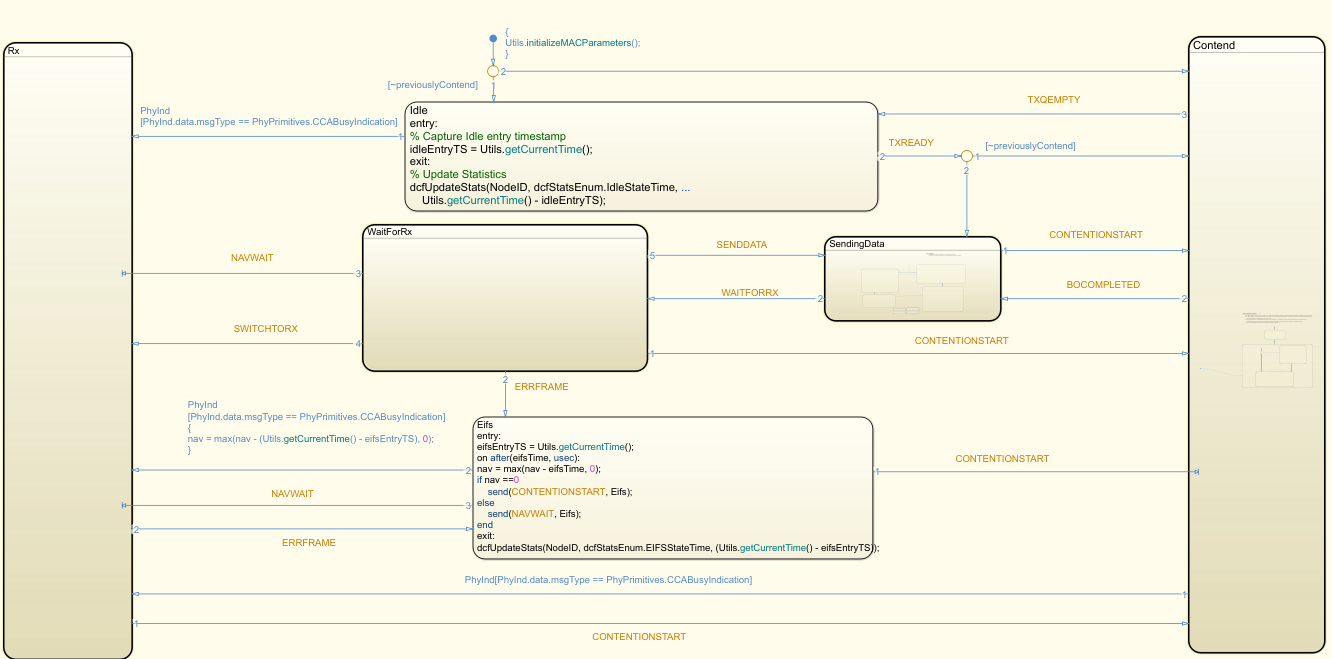Select the SWITCHTORX transition label
Viewport: 1332px width, 659px height.
(266, 329)
